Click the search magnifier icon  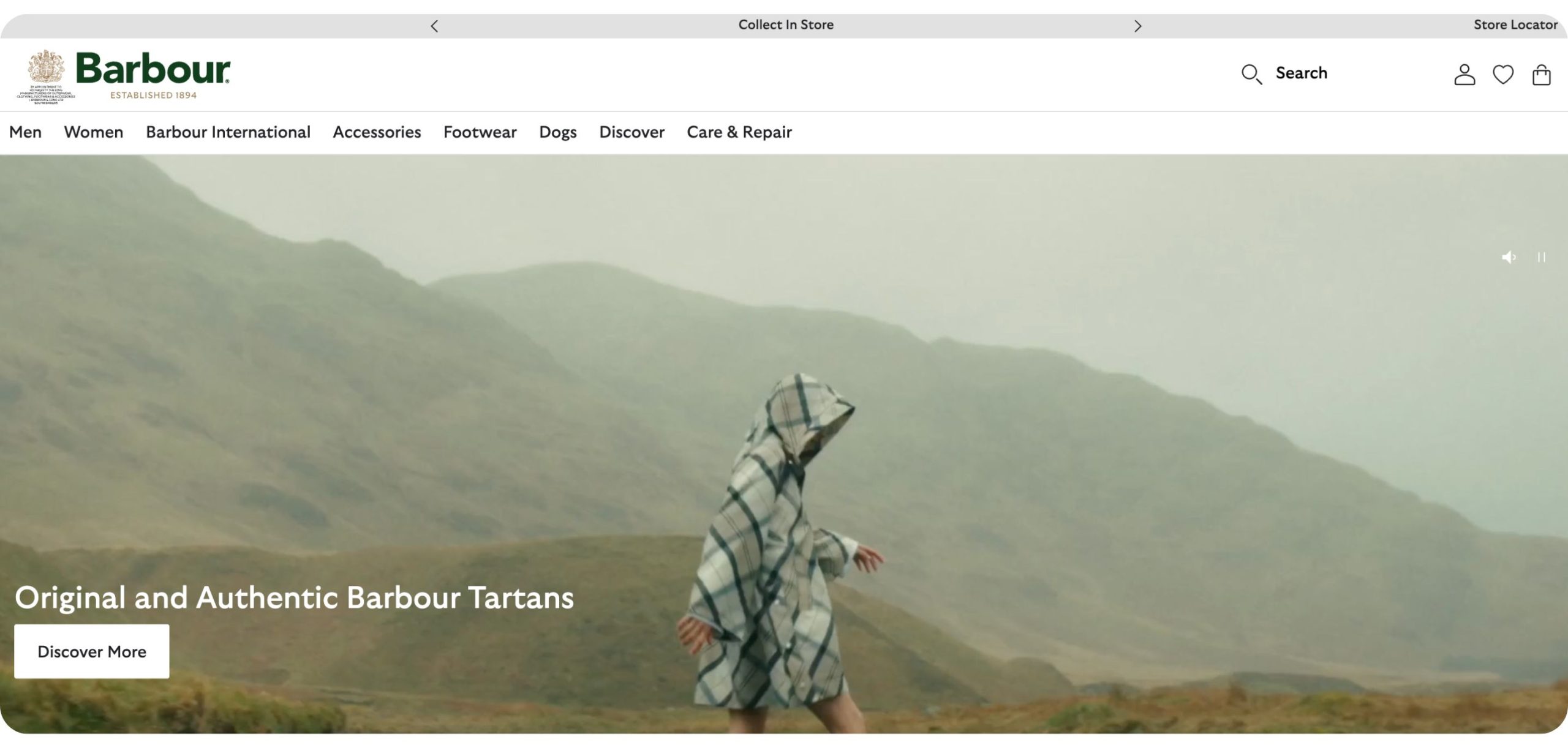click(1251, 74)
